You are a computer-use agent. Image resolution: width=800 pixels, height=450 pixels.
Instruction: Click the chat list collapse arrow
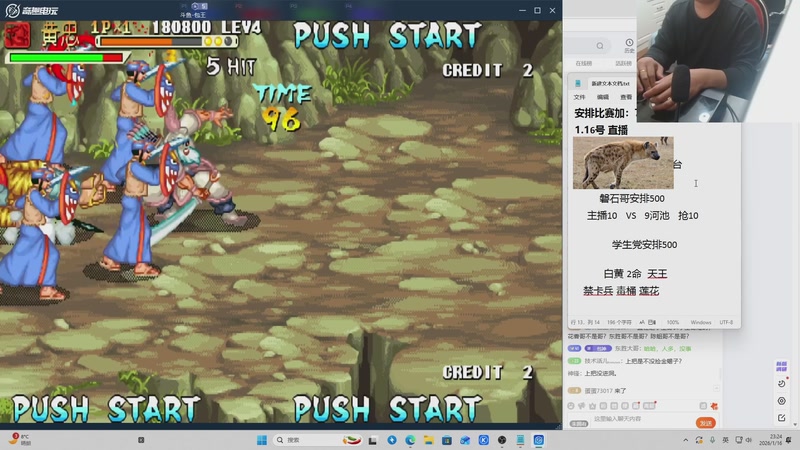click(x=716, y=389)
